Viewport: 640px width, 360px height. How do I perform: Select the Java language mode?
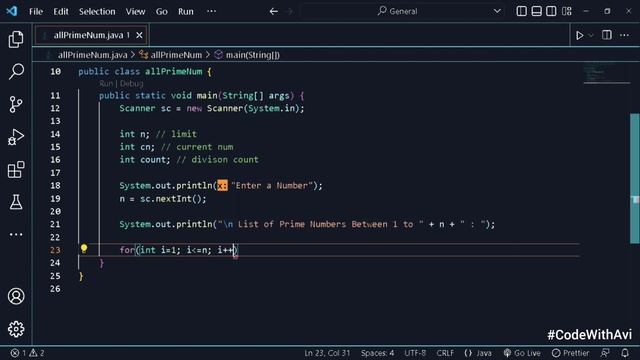[478, 353]
